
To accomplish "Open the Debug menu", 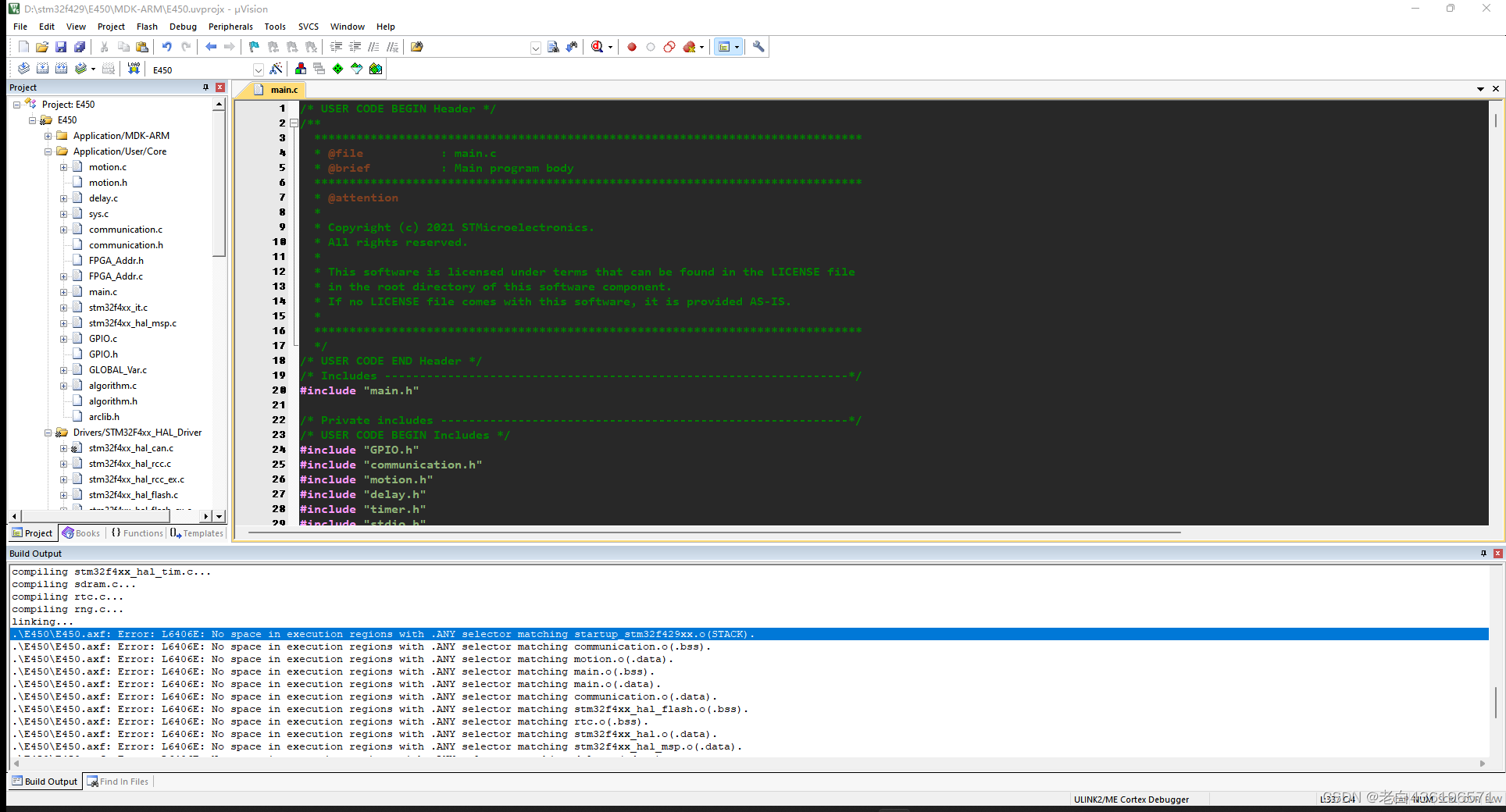I will click(x=183, y=27).
